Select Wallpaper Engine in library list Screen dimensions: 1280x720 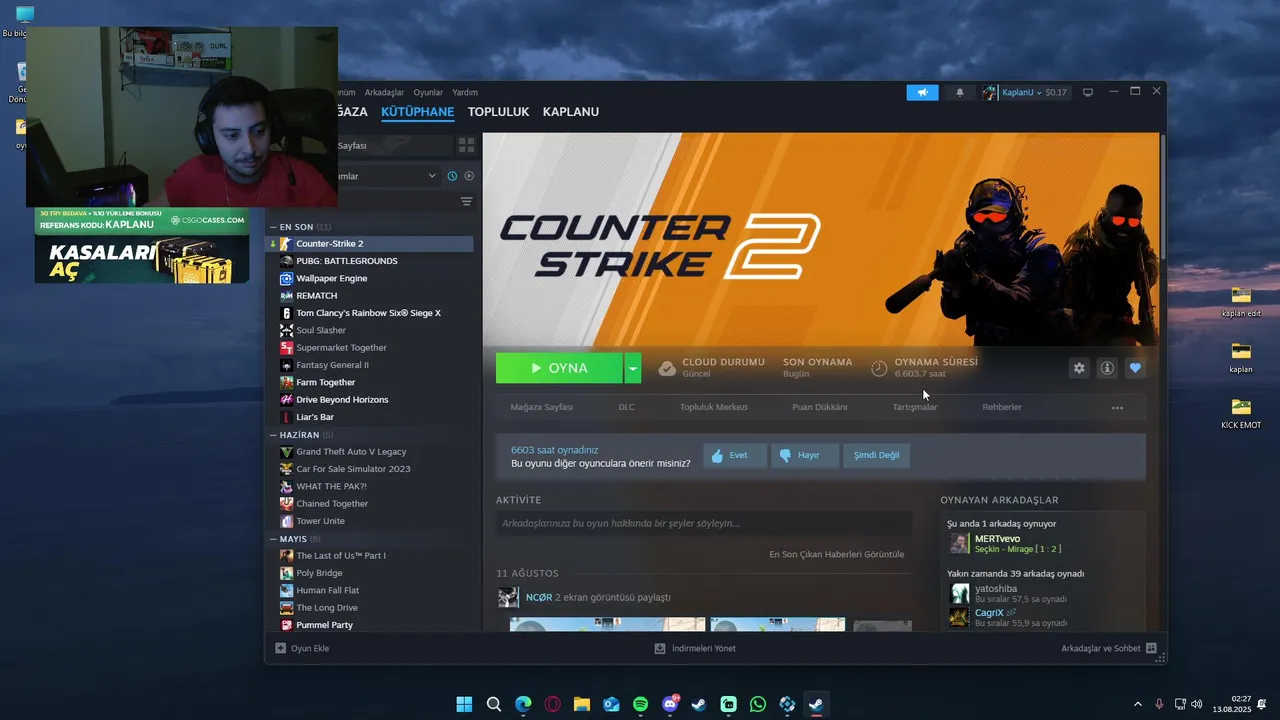pos(371,278)
